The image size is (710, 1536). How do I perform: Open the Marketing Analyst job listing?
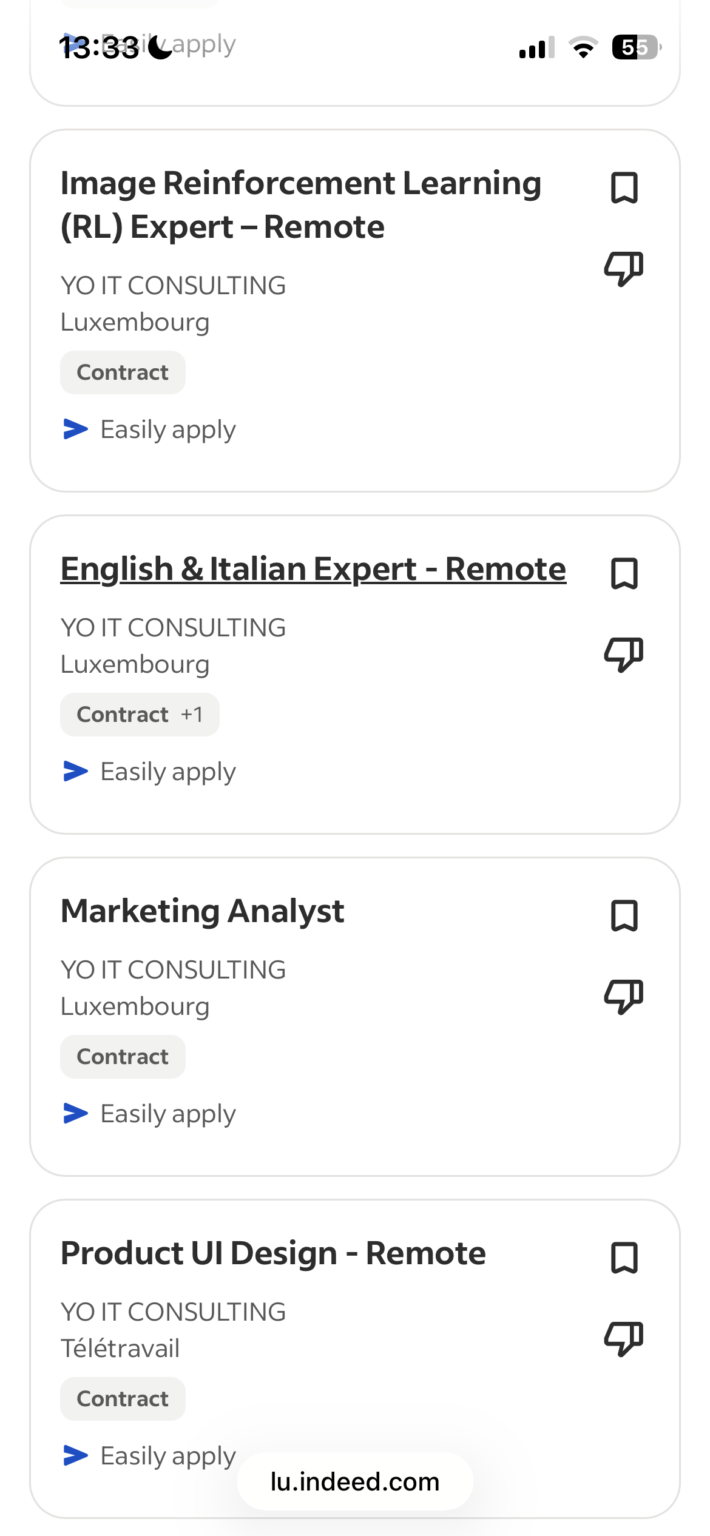point(202,911)
